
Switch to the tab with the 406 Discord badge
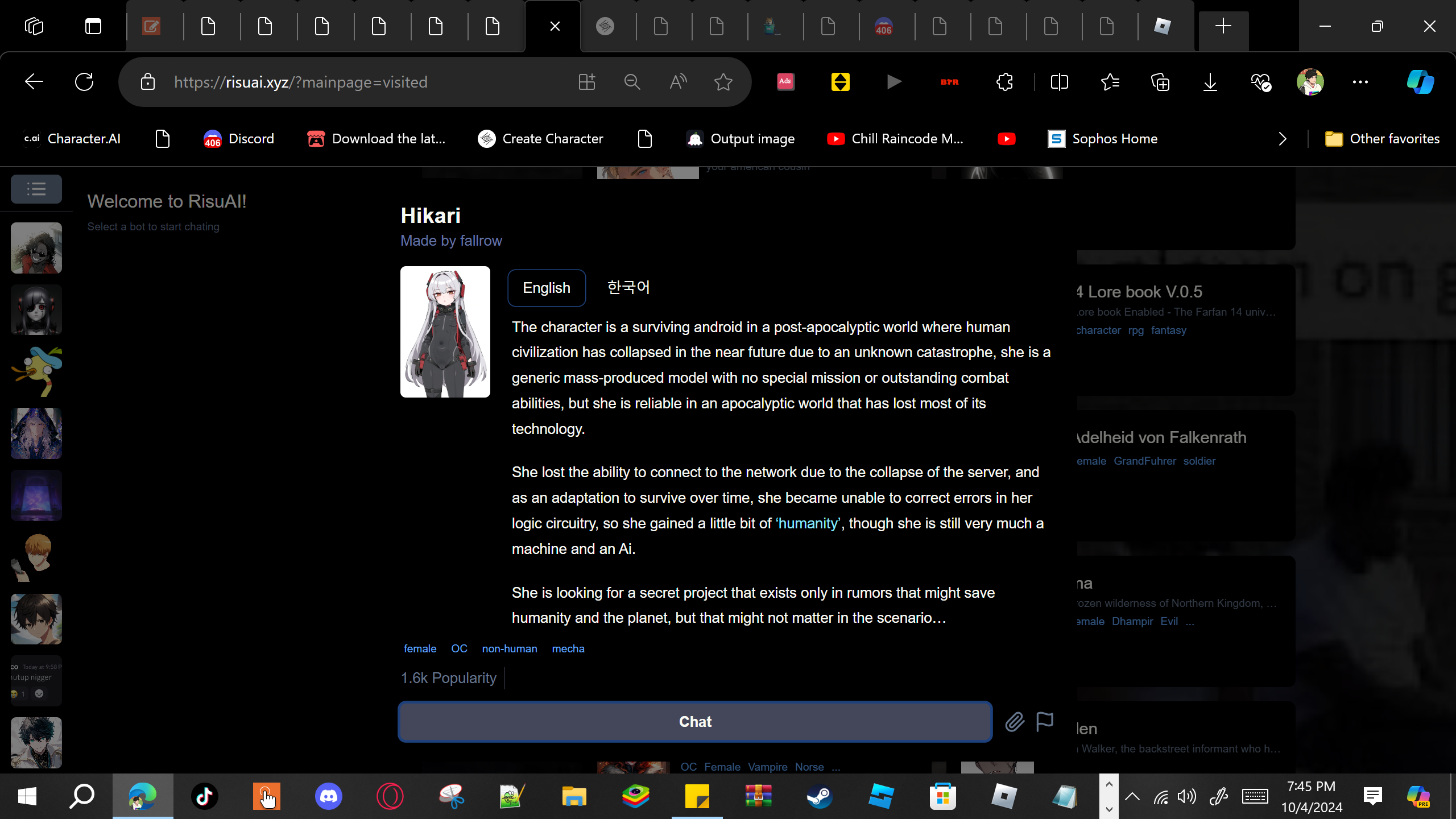tap(884, 26)
